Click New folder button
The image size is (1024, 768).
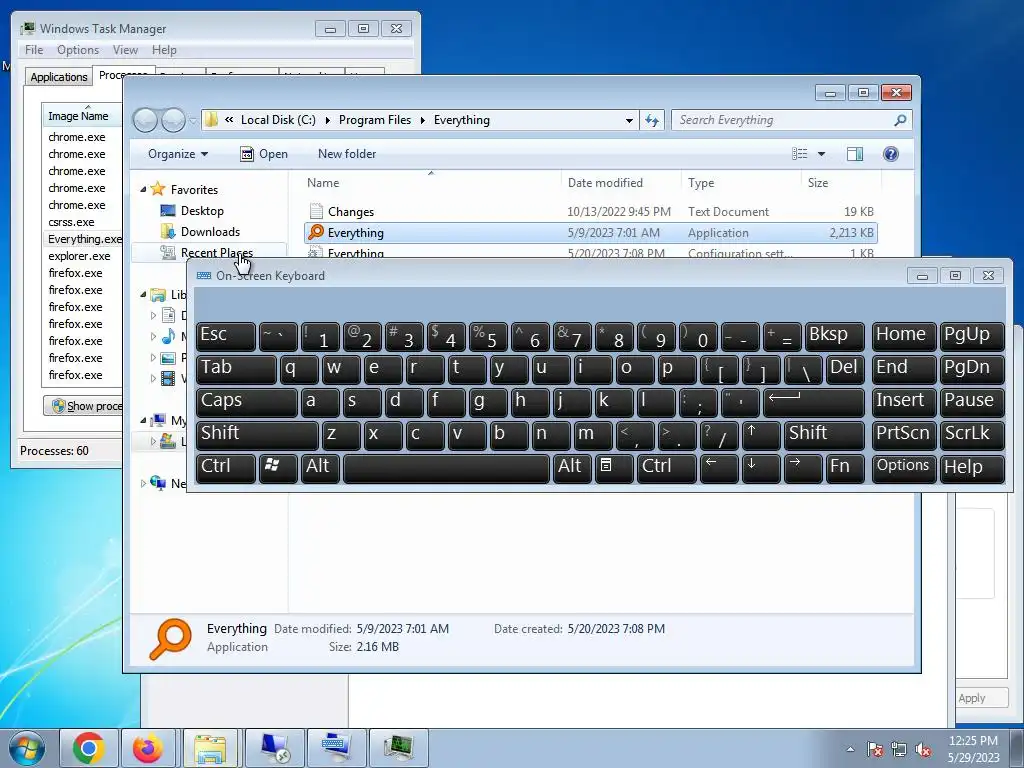(347, 154)
